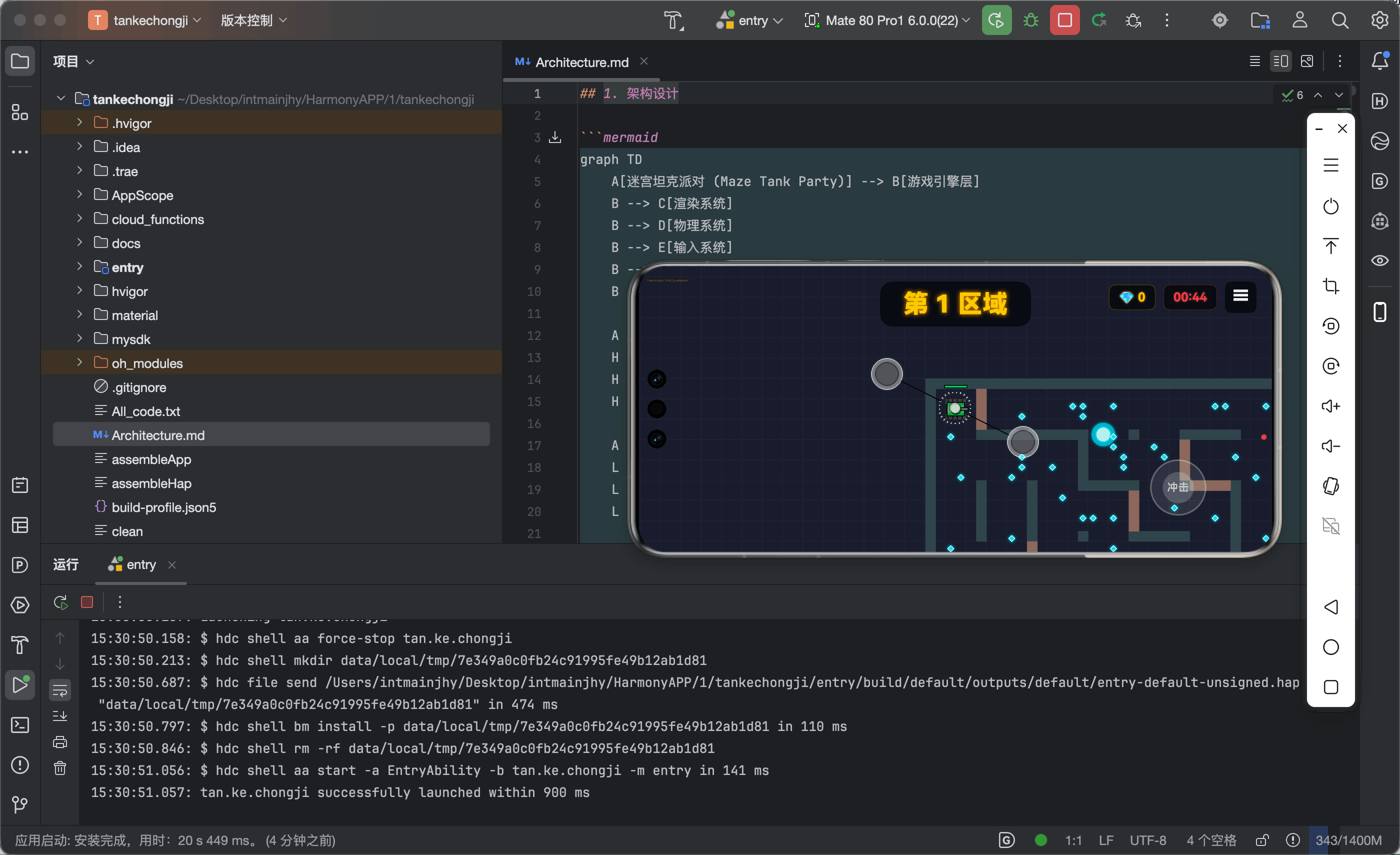Open the Terminal tool window icon
This screenshot has height=855, width=1400.
point(20,725)
